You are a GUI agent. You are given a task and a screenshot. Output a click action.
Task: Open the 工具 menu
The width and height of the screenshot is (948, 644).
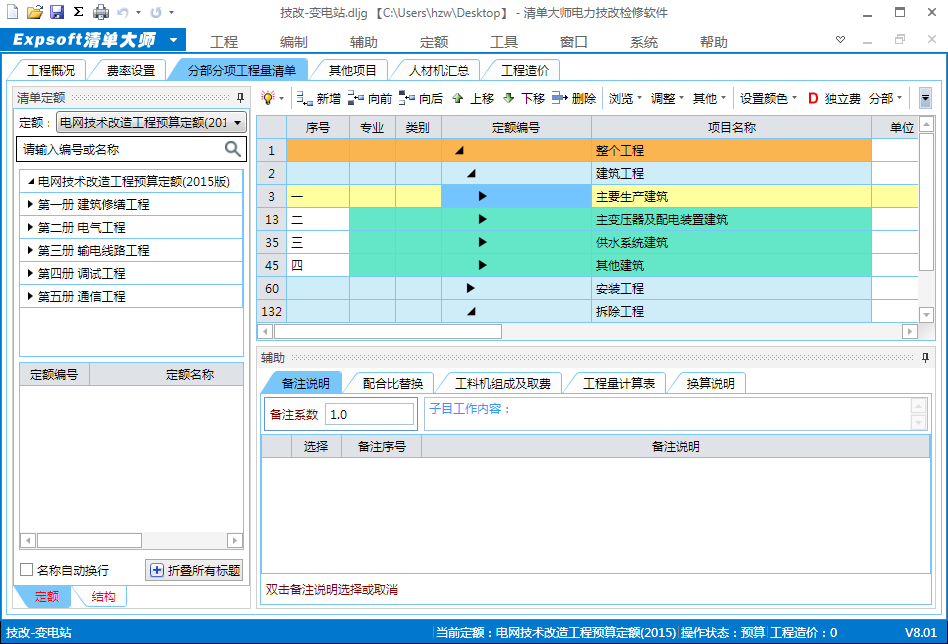(x=504, y=42)
